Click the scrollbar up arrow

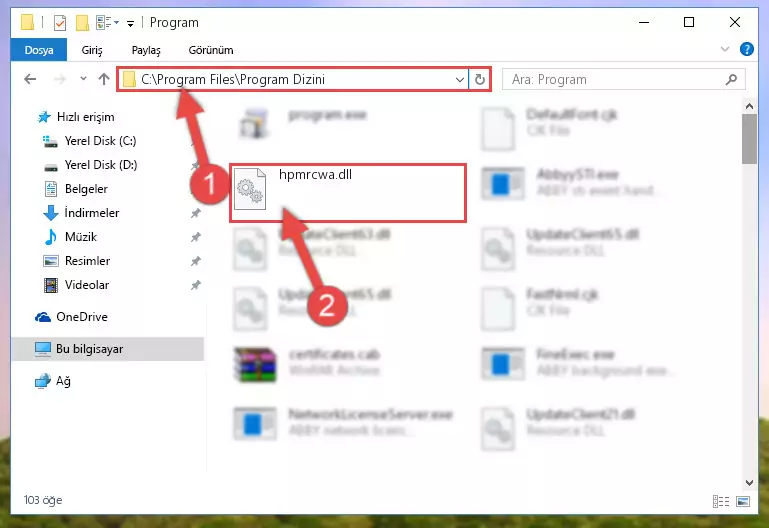[749, 106]
